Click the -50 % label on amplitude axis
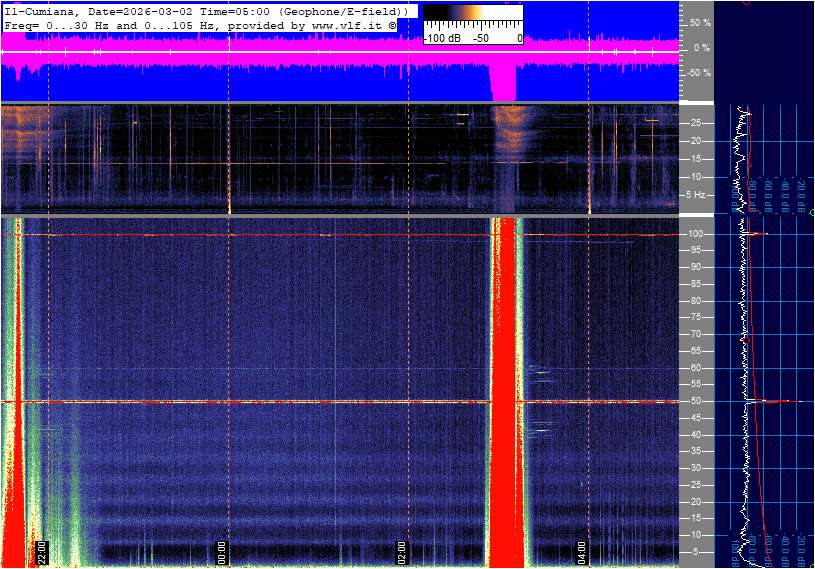This screenshot has height=569, width=815. pos(697,73)
